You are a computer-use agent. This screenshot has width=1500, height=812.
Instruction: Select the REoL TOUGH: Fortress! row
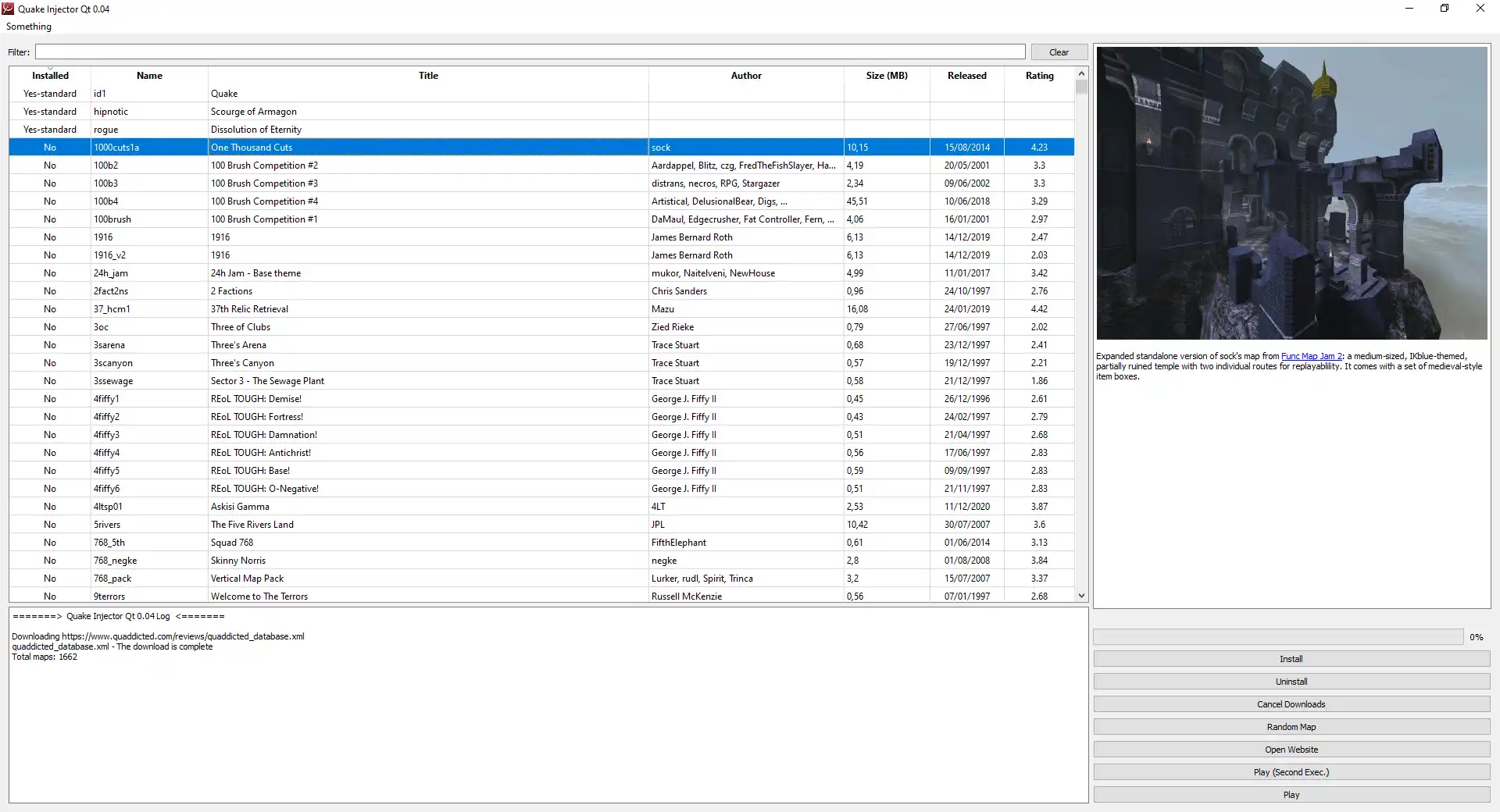[x=541, y=417]
